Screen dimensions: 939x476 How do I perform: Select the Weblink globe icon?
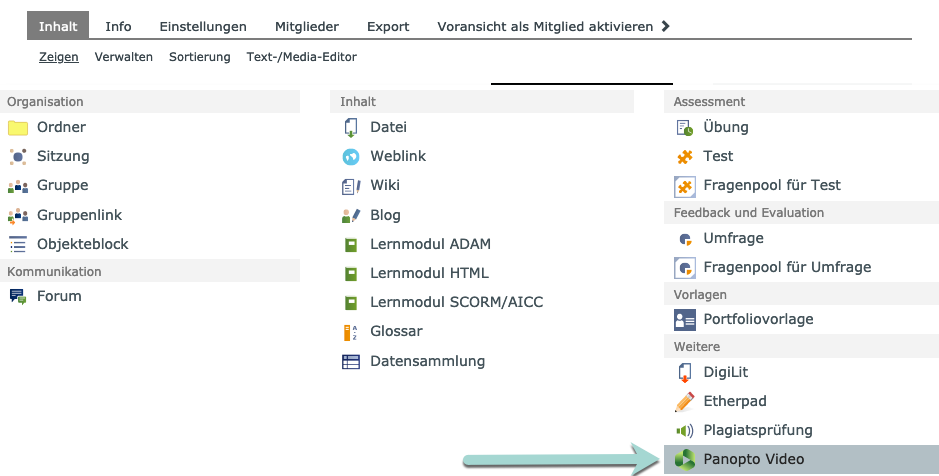click(351, 157)
